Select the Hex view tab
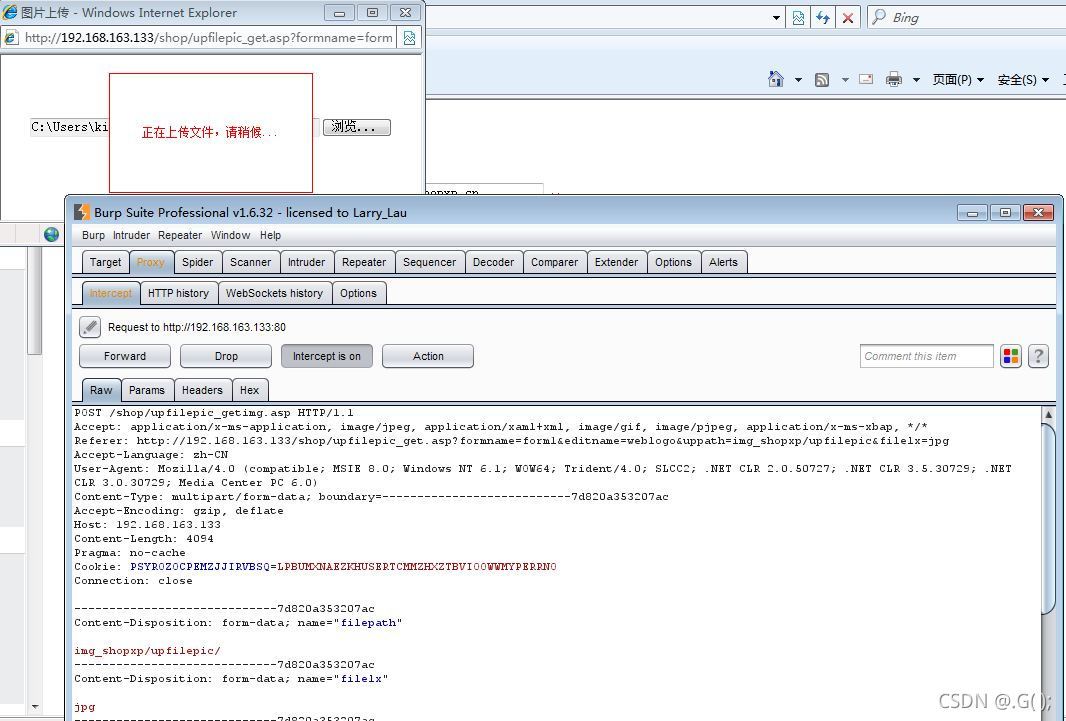The width and height of the screenshot is (1066, 721). pyautogui.click(x=250, y=391)
